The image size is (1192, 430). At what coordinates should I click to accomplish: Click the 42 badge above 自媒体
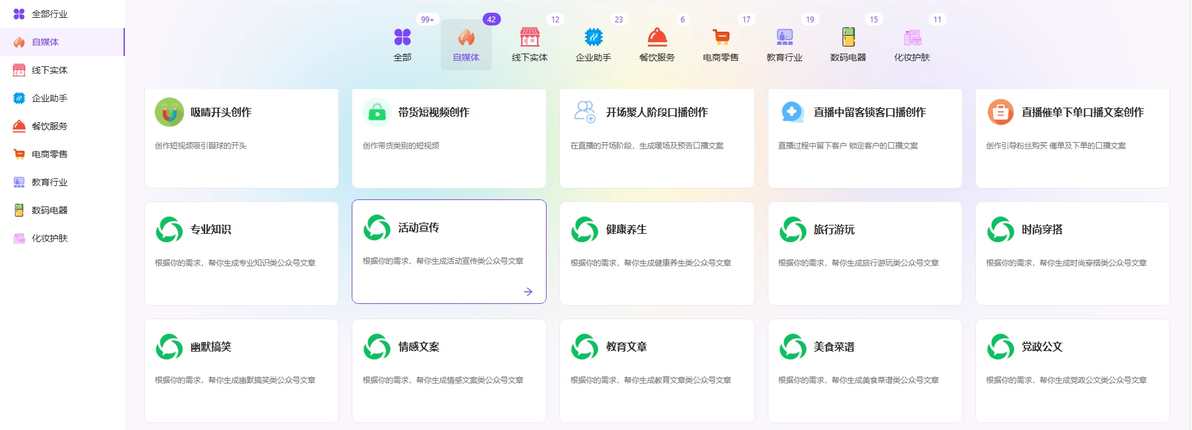tap(492, 20)
